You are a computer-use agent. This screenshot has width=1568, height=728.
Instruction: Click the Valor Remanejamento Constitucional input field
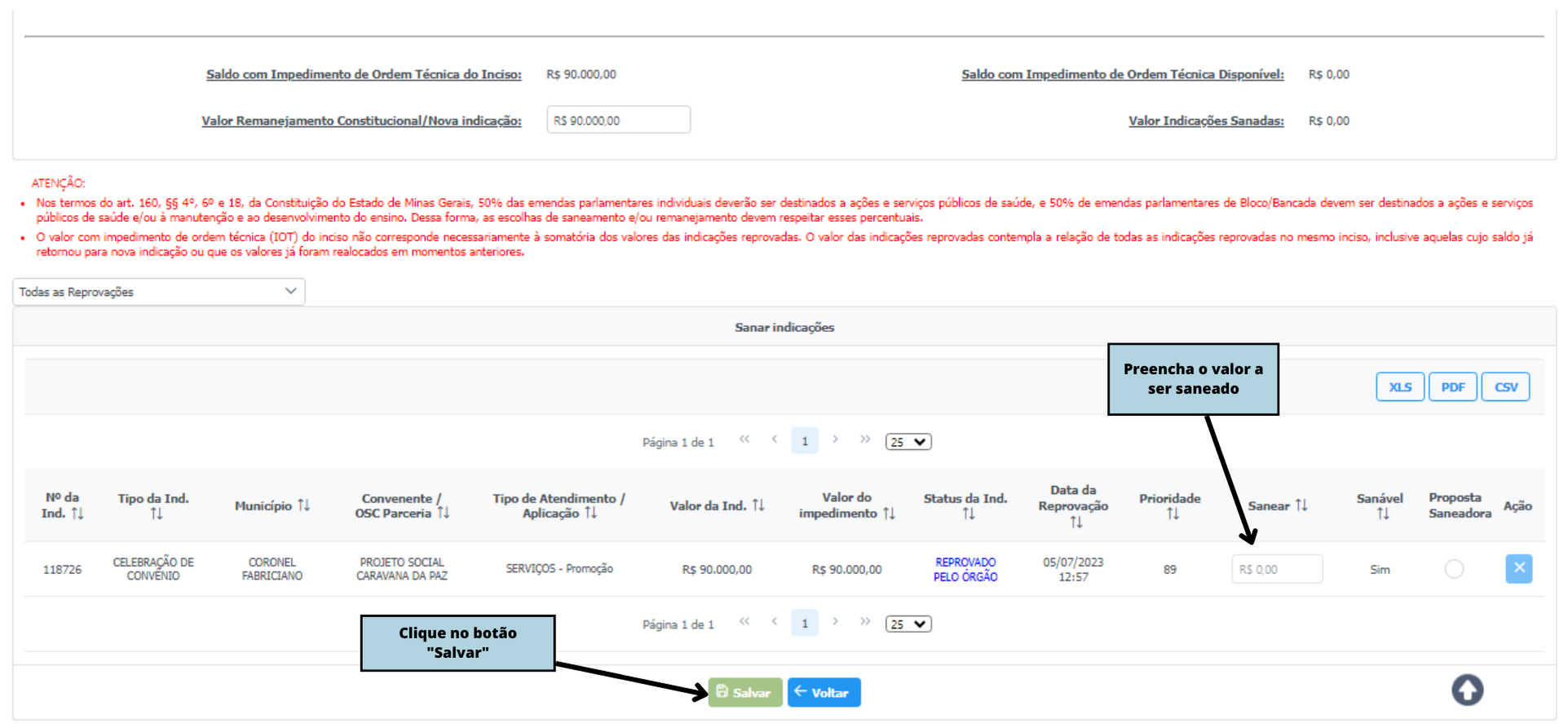[x=618, y=120]
